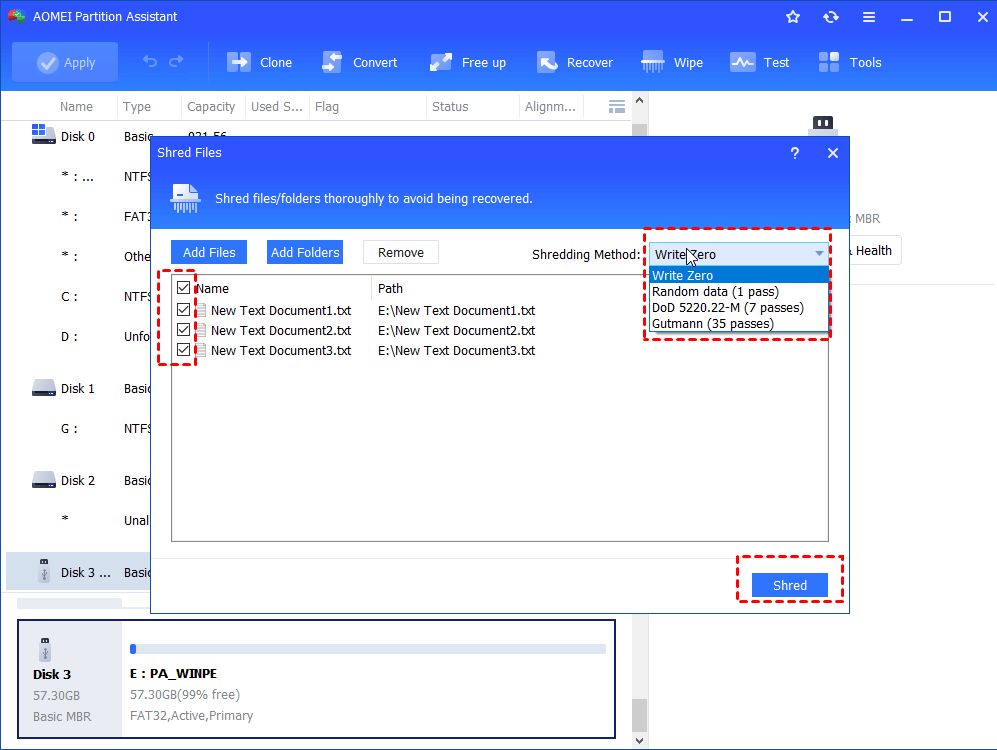Open the Wipe tool
Image resolution: width=997 pixels, height=750 pixels.
[672, 62]
